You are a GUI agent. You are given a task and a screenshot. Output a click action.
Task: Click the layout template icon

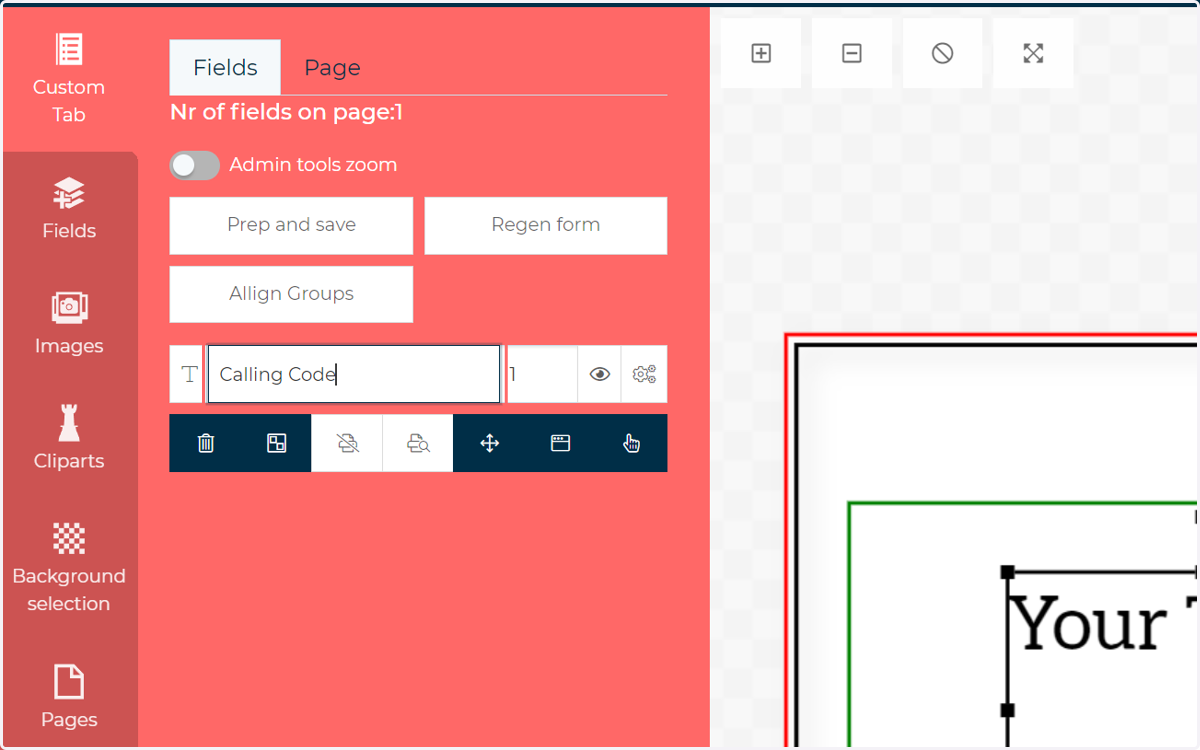(277, 443)
